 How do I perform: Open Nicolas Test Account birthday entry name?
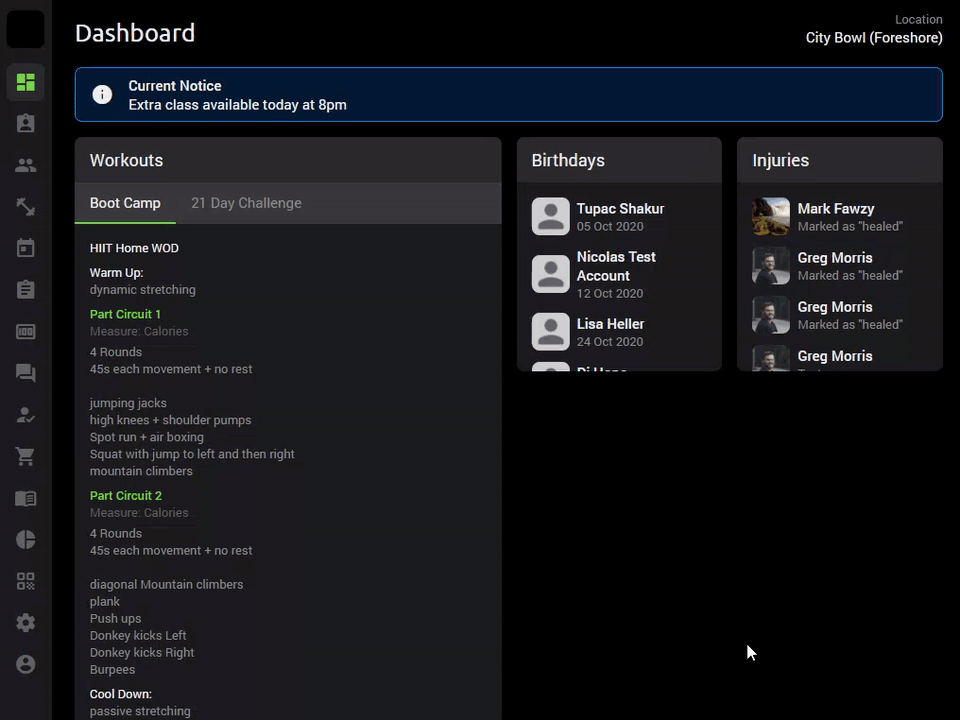(616, 266)
